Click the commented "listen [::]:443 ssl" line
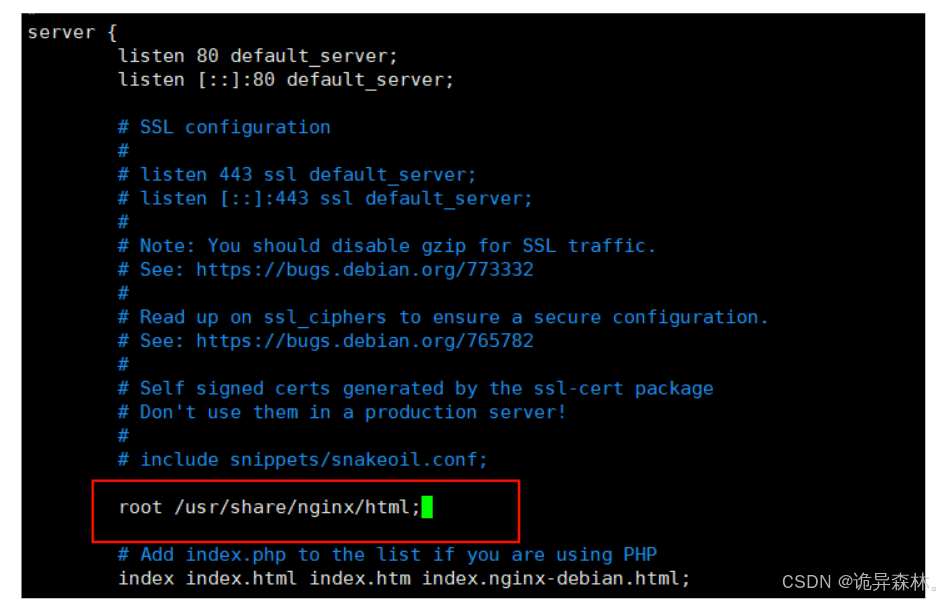Viewport: 952px width, 600px height. point(325,199)
